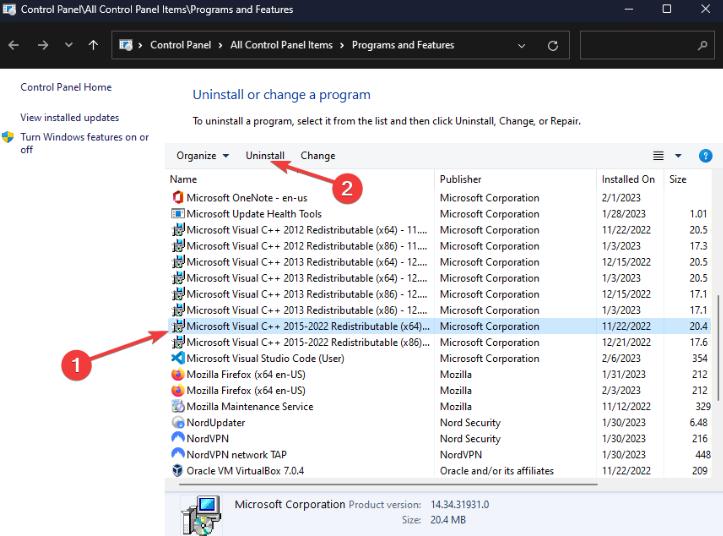Select Microsoft Visual Studio Code icon
The image size is (723, 536).
[178, 358]
